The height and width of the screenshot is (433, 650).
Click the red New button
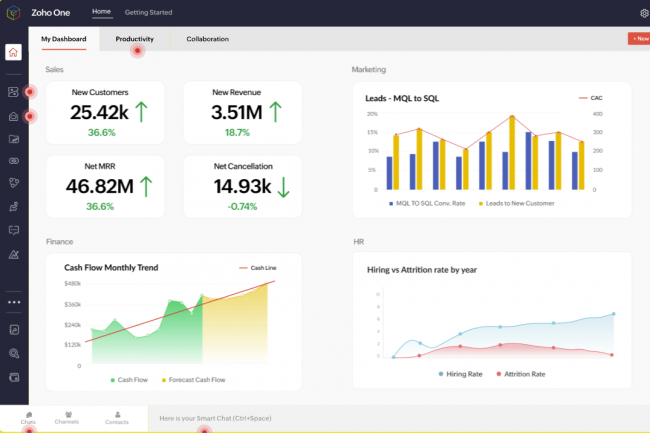pyautogui.click(x=638, y=39)
